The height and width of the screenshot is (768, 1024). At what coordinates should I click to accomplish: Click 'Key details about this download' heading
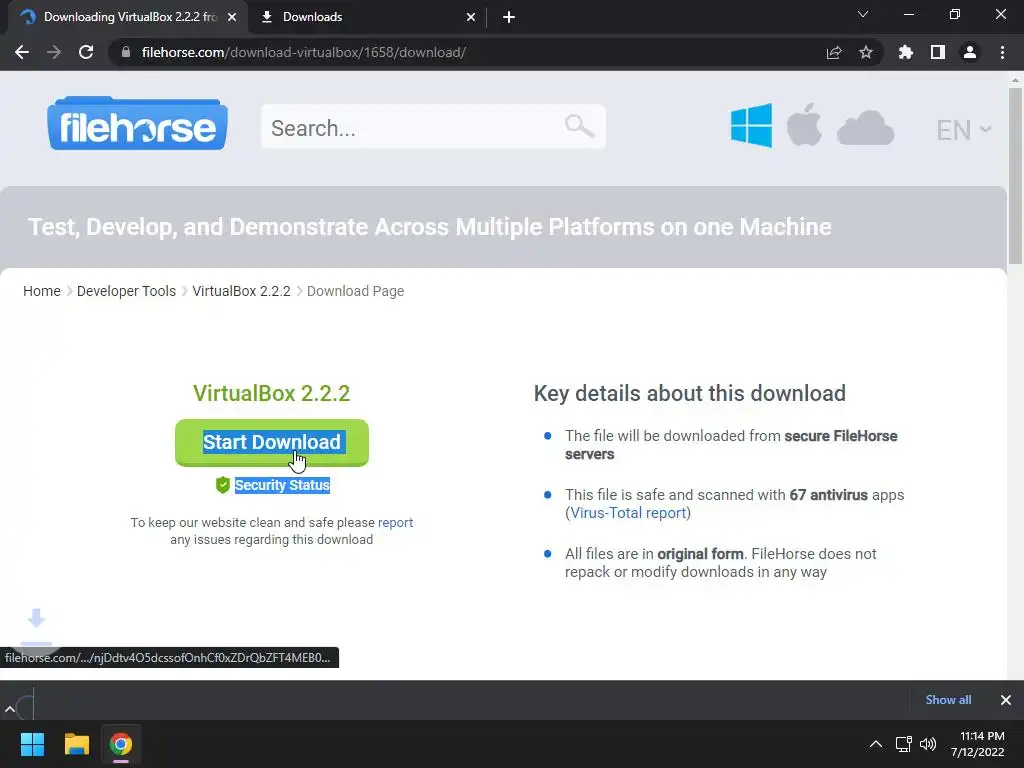coord(690,393)
